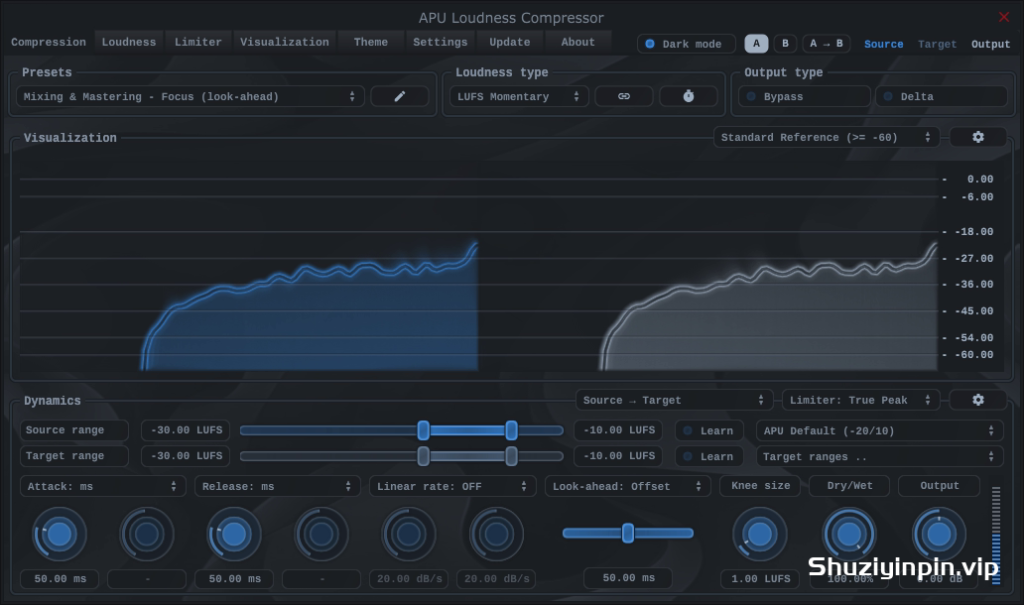Click the Knee size 1.00 LUFS field

click(760, 578)
